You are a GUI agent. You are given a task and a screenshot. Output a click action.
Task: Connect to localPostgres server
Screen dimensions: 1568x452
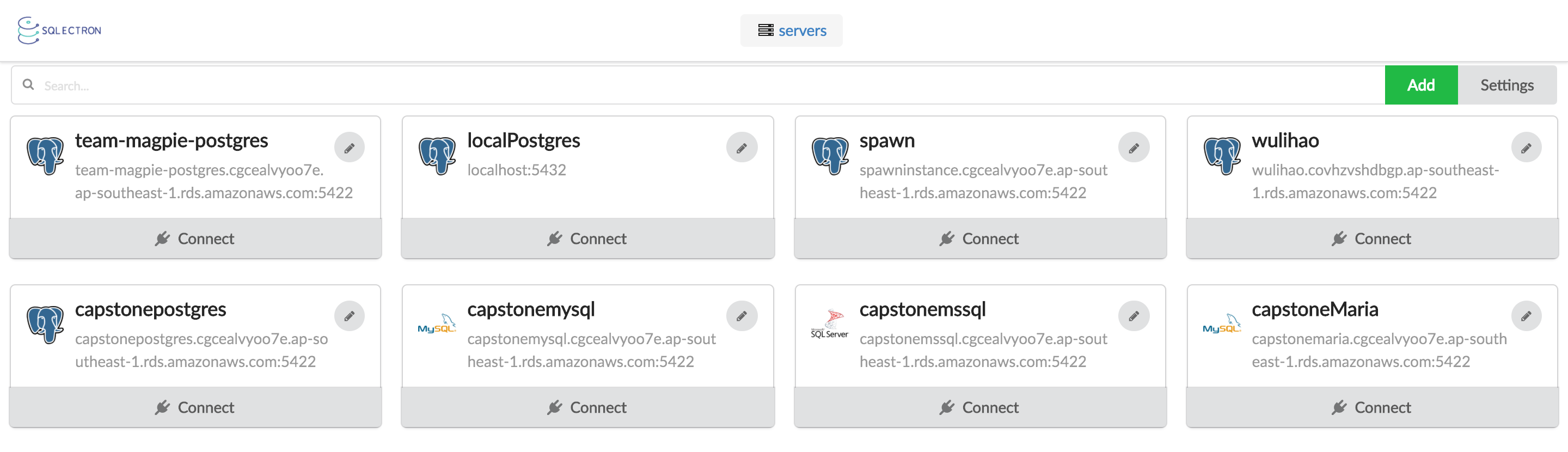[x=587, y=239]
